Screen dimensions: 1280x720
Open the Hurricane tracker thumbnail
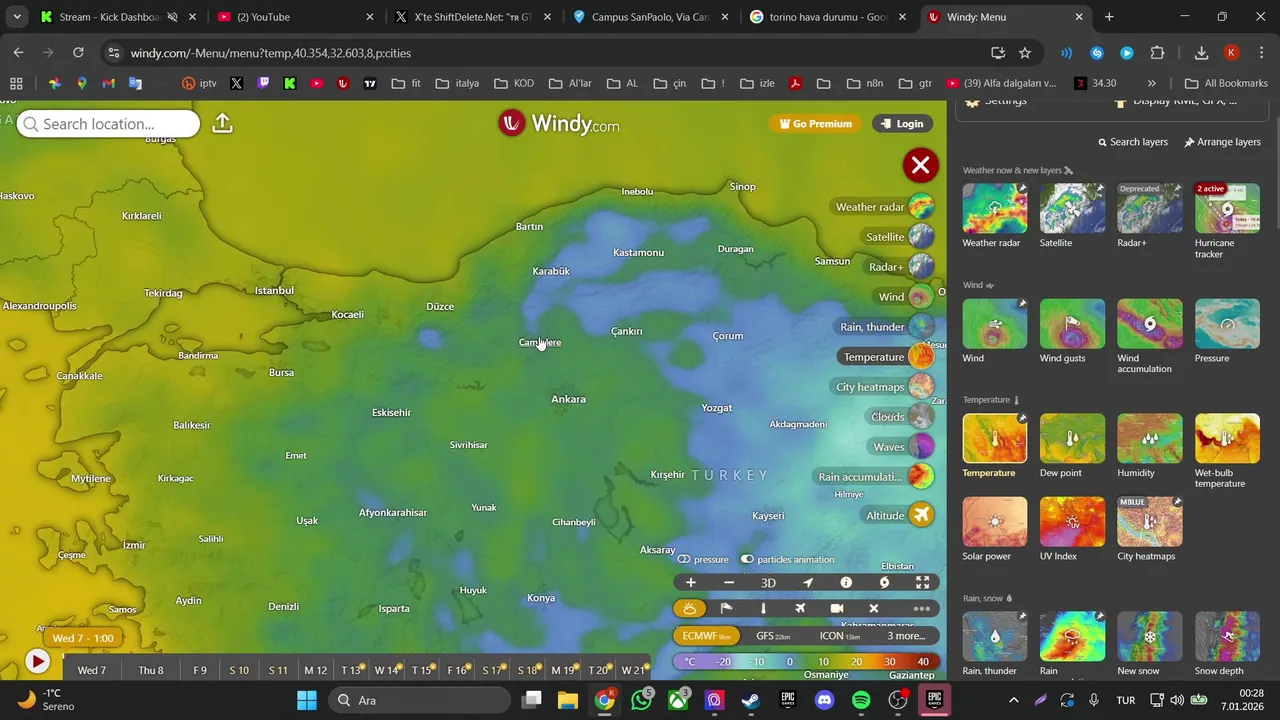tap(1227, 208)
